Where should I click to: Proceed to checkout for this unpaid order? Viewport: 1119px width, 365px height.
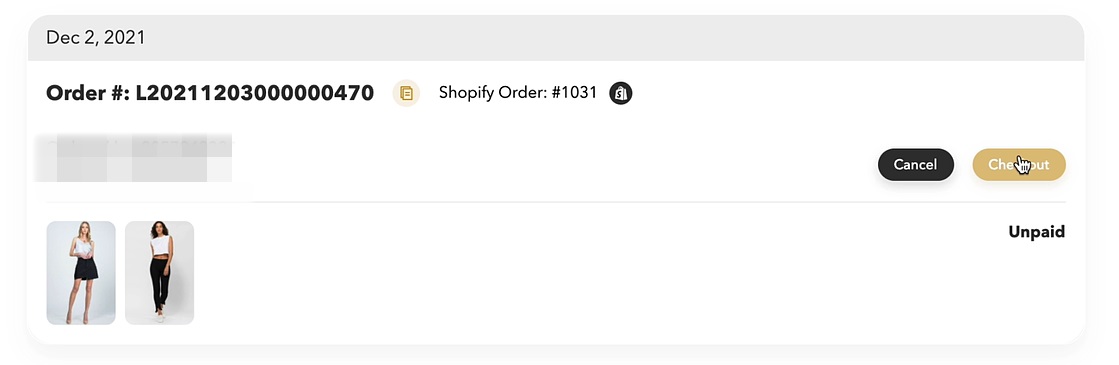click(1019, 164)
